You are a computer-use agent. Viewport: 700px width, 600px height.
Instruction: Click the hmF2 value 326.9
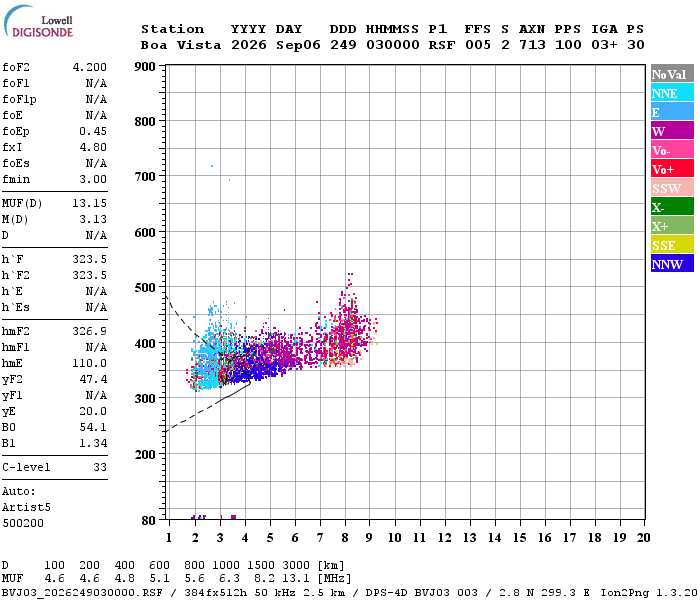(x=90, y=331)
